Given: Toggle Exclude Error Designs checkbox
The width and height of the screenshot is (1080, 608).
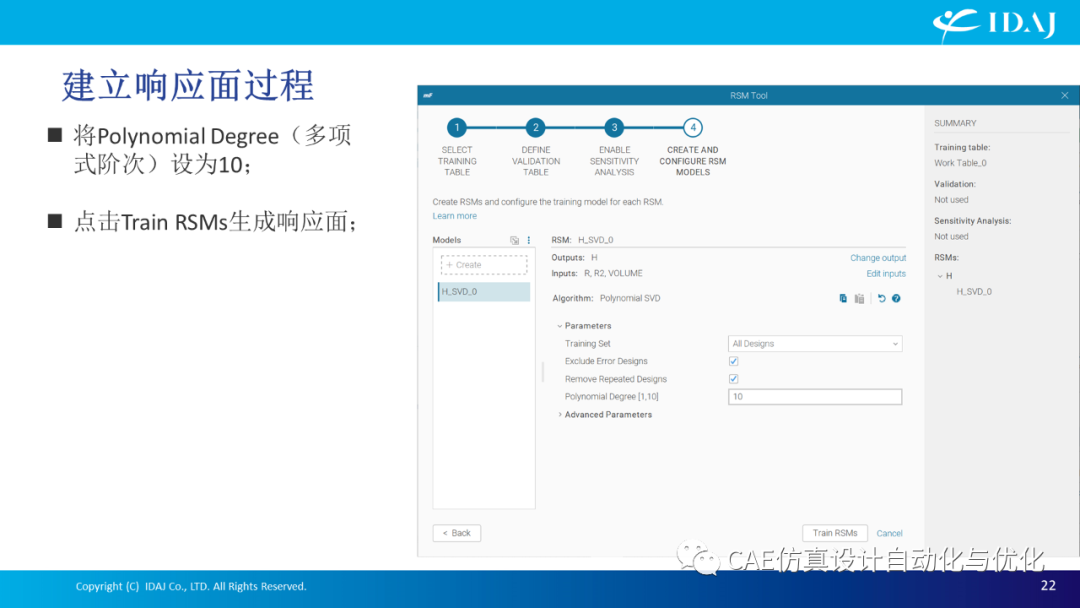Looking at the screenshot, I should click(734, 361).
